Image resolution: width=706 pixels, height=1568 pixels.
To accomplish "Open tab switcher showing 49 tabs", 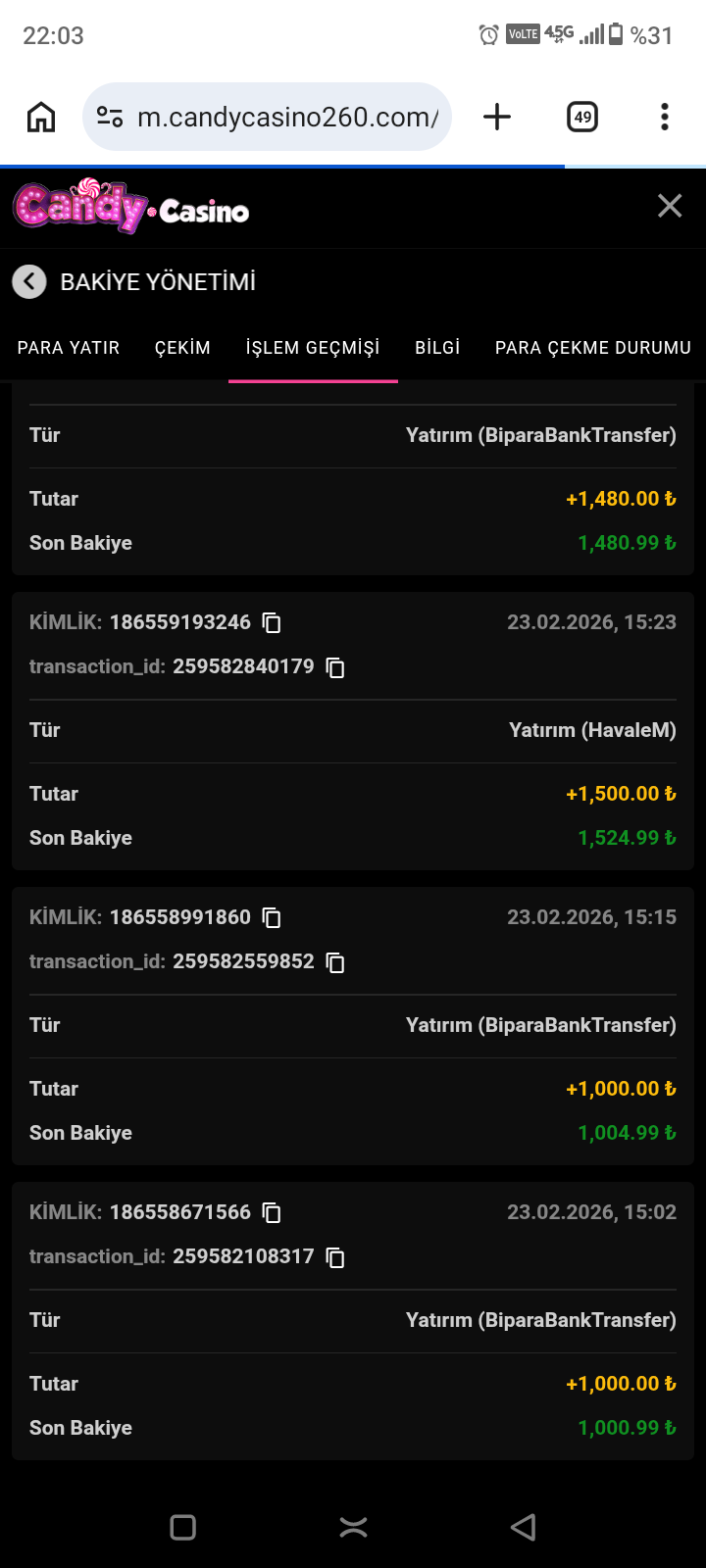I will [582, 118].
